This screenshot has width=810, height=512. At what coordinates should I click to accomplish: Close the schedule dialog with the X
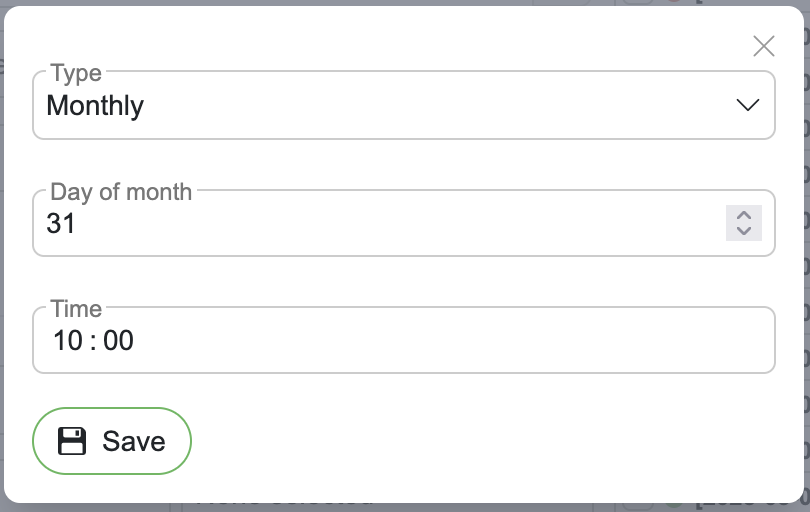click(763, 46)
